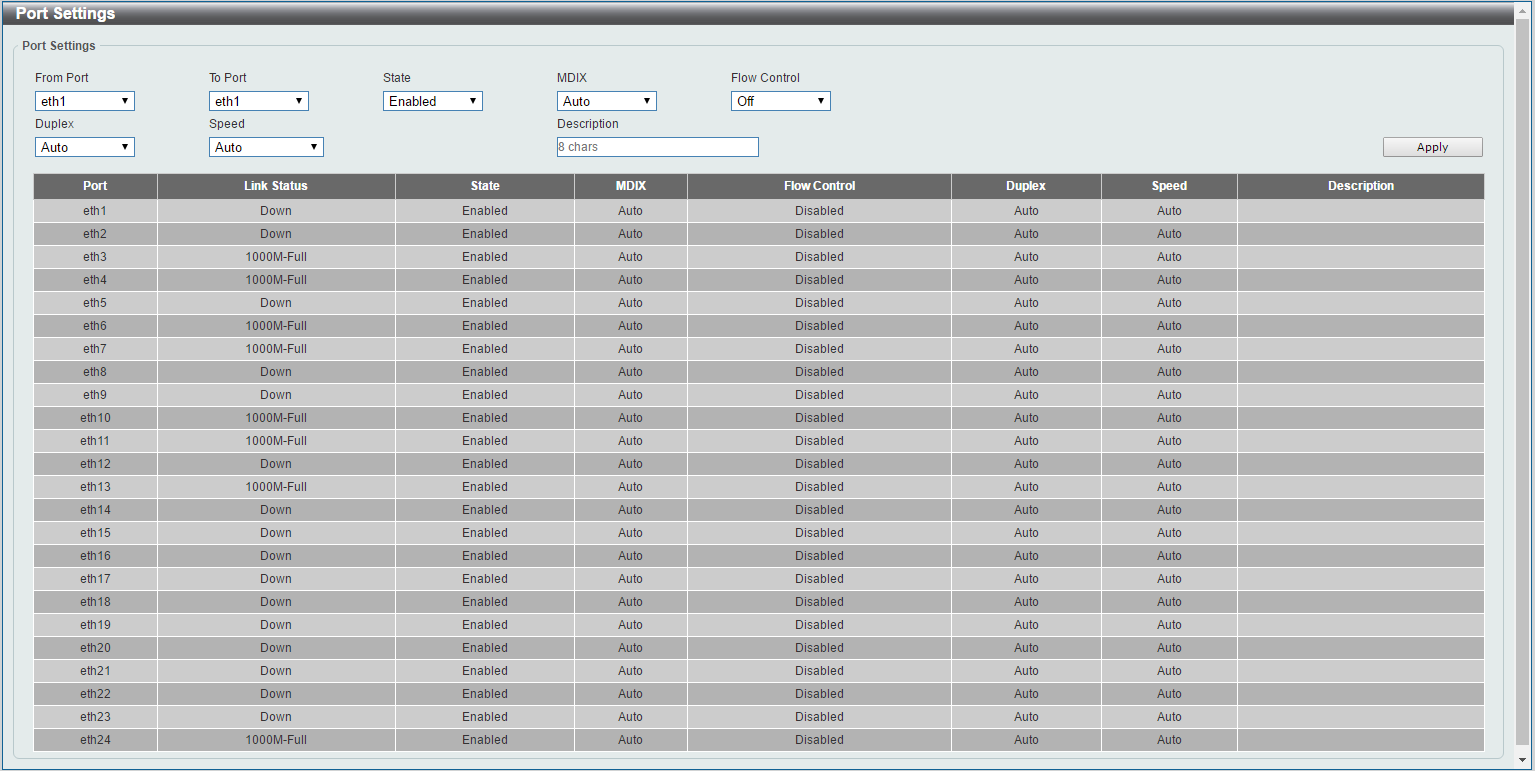Image resolution: width=1535 pixels, height=771 pixels.
Task: Click the Description column header
Action: click(1360, 186)
